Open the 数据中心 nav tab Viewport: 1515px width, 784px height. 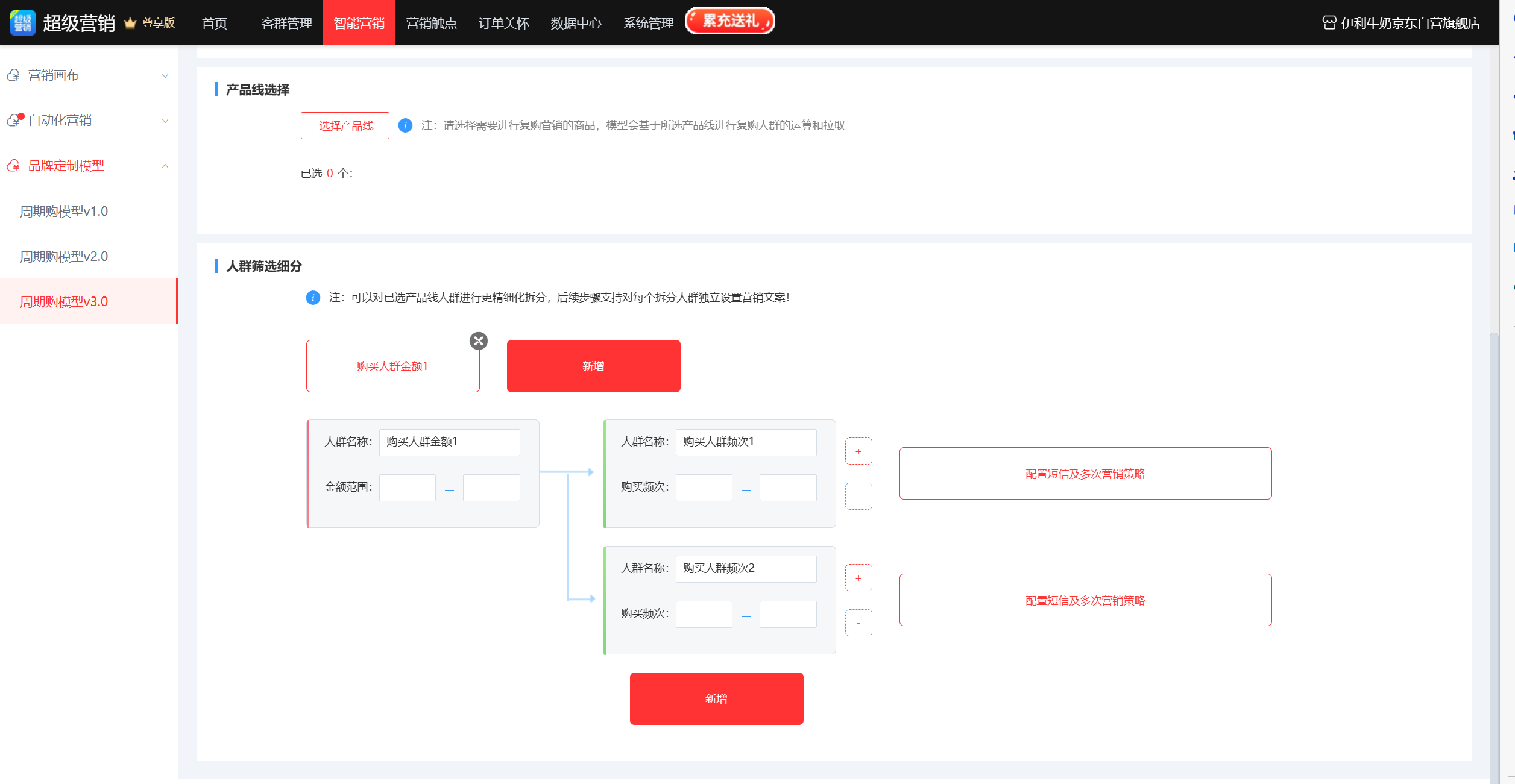tap(576, 23)
